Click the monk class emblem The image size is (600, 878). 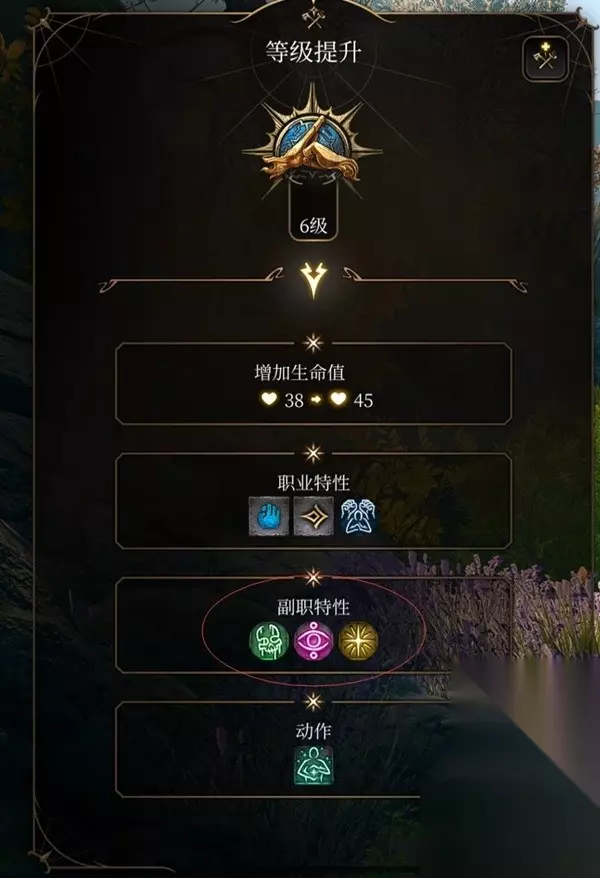pyautogui.click(x=313, y=146)
